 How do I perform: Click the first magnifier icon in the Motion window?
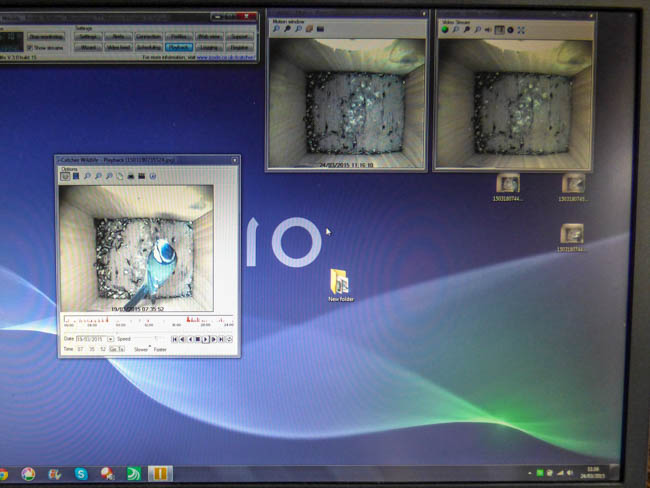pyautogui.click(x=276, y=29)
